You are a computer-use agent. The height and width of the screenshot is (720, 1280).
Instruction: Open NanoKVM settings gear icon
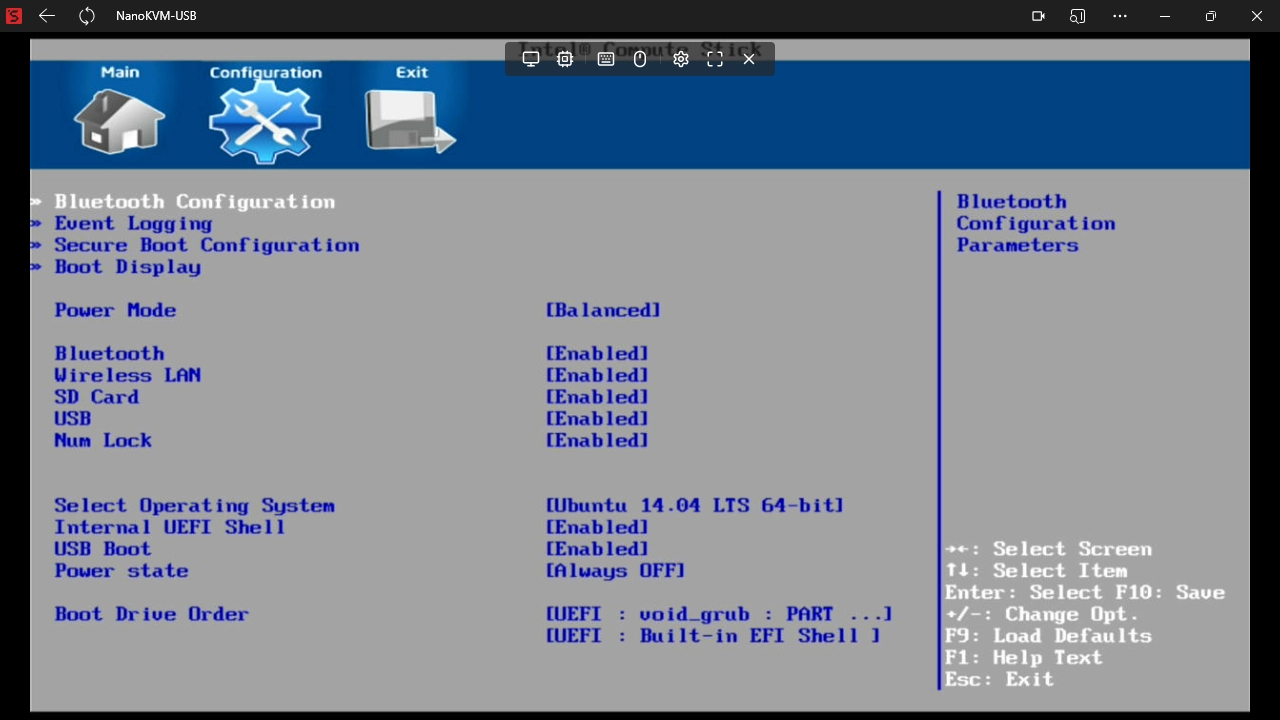pos(681,59)
